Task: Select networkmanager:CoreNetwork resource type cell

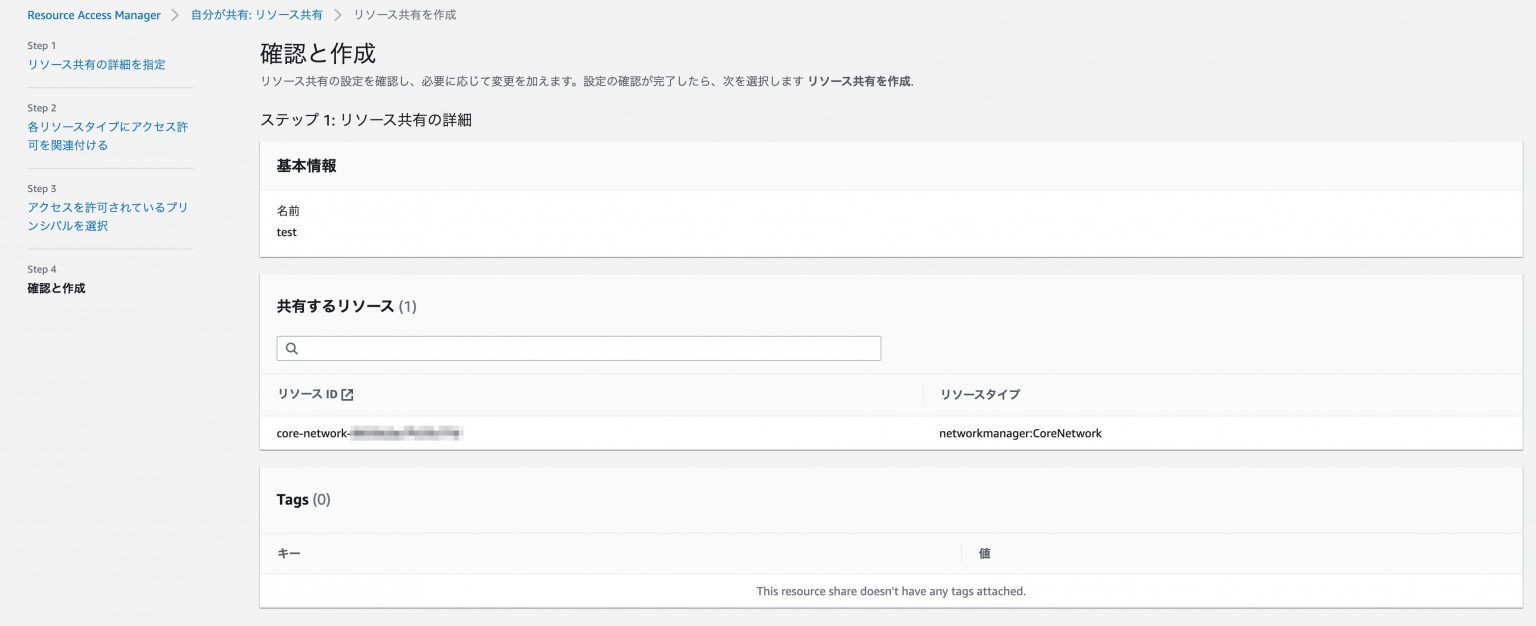Action: click(x=1020, y=433)
